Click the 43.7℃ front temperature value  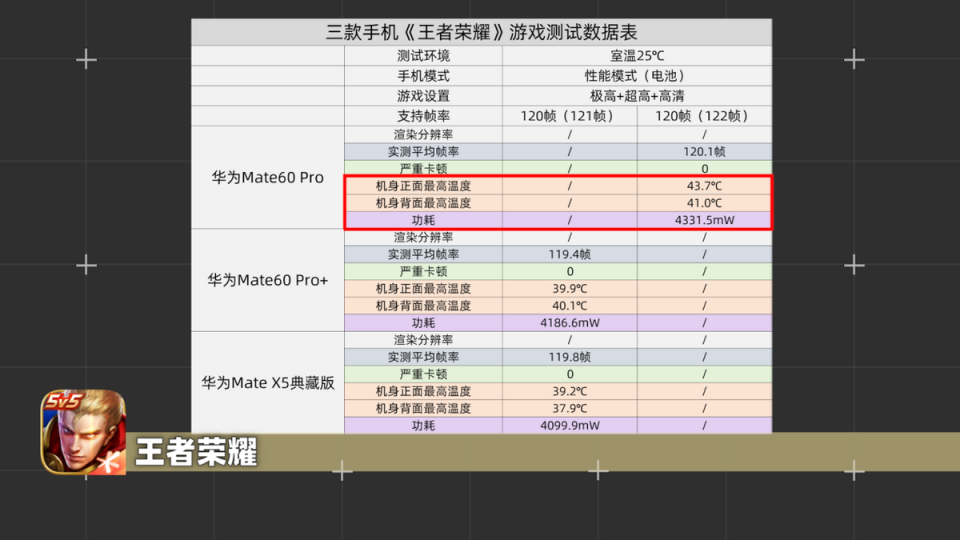click(704, 186)
